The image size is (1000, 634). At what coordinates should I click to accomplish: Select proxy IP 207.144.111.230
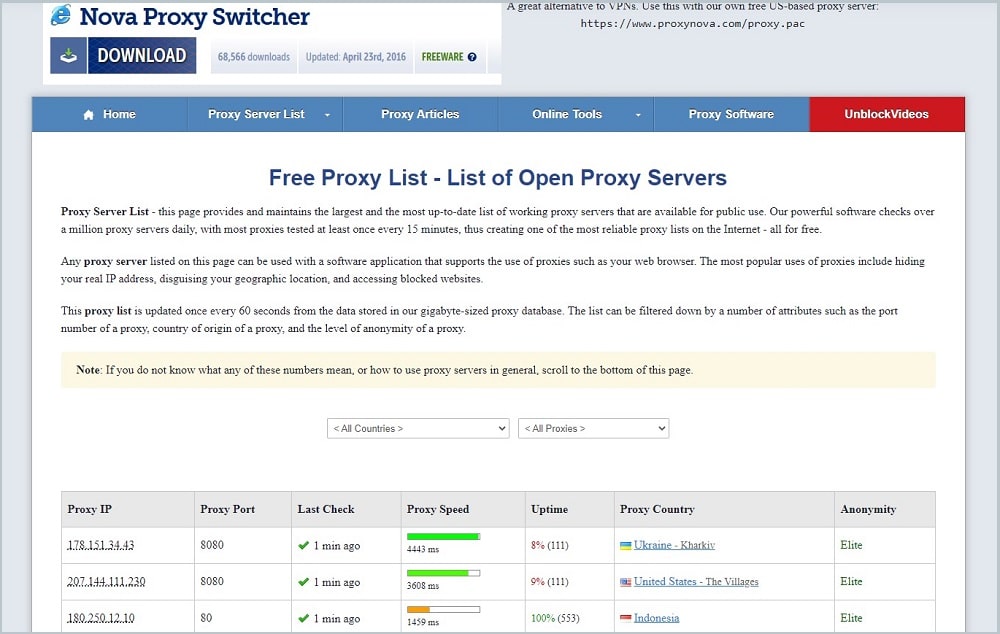coord(107,582)
